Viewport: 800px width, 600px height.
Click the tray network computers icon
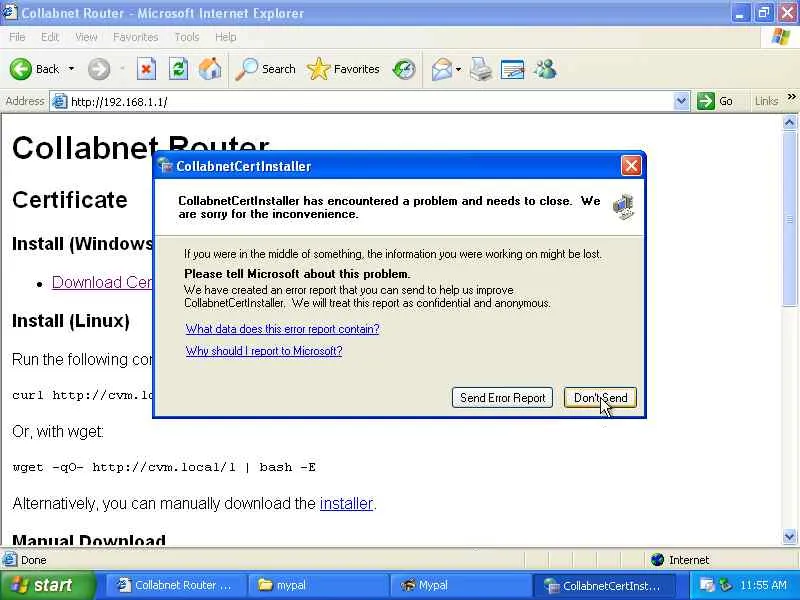pyautogui.click(x=707, y=585)
